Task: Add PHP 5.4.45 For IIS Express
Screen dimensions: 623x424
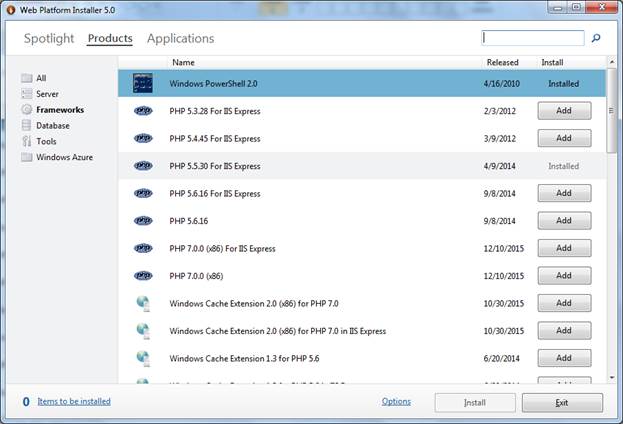Action: (564, 138)
